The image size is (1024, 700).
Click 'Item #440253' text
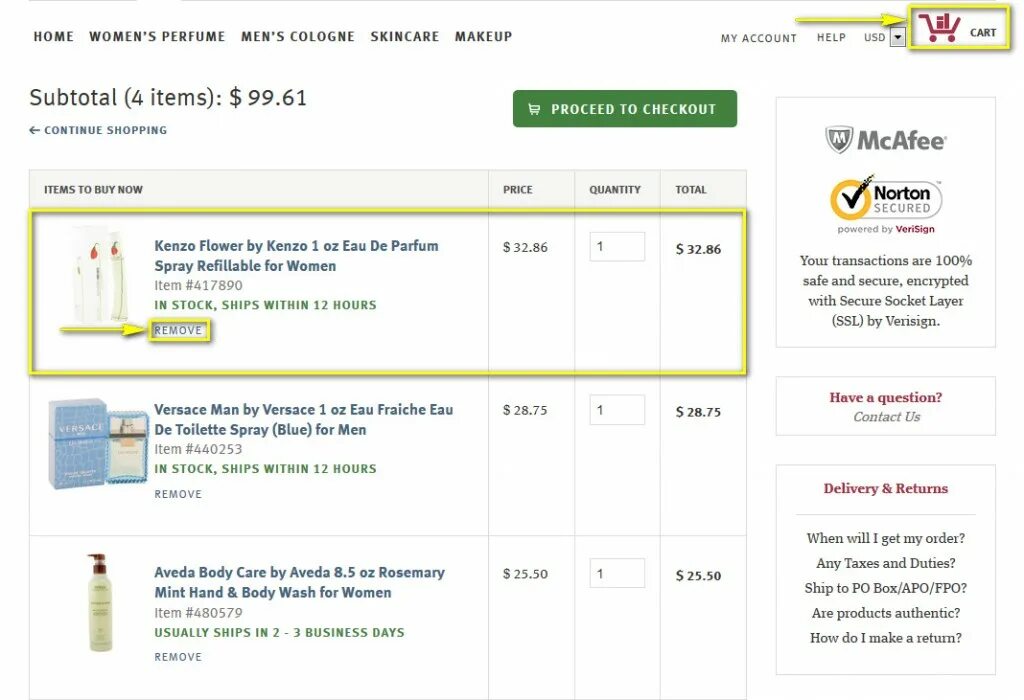click(x=198, y=449)
